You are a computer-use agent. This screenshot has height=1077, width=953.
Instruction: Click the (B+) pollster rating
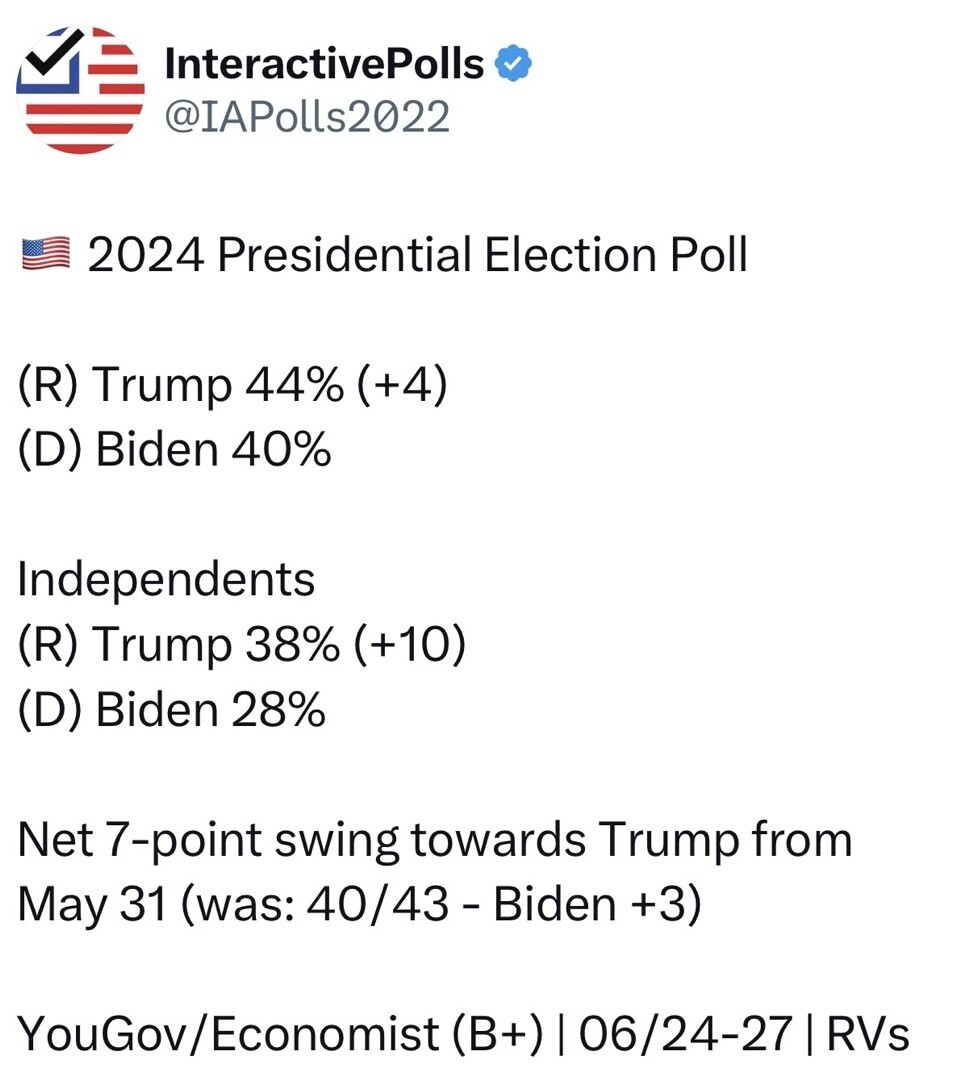pos(498,1034)
